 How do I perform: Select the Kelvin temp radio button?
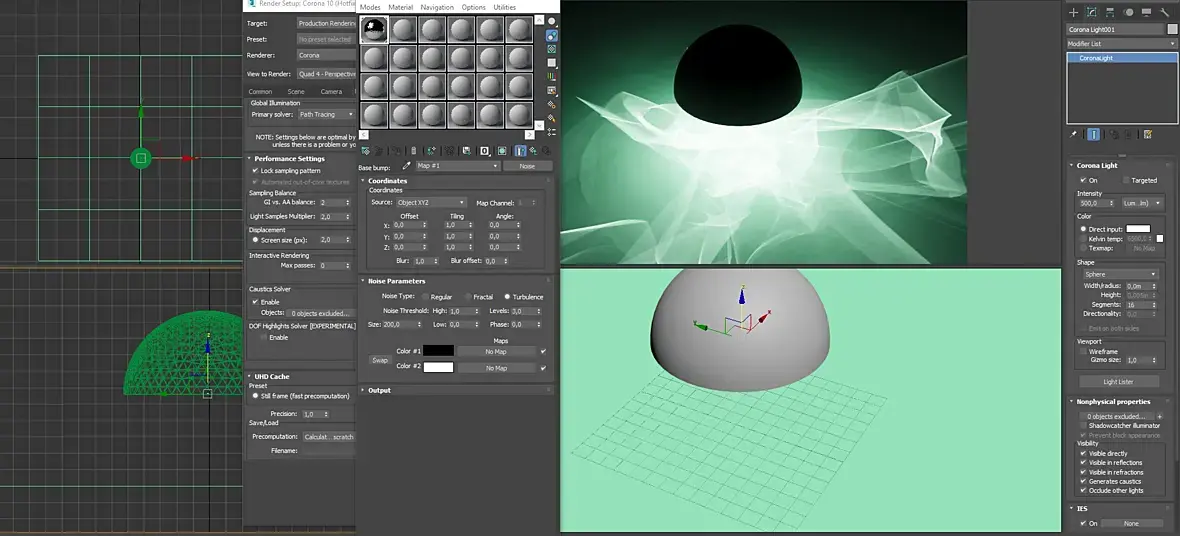pos(1084,239)
